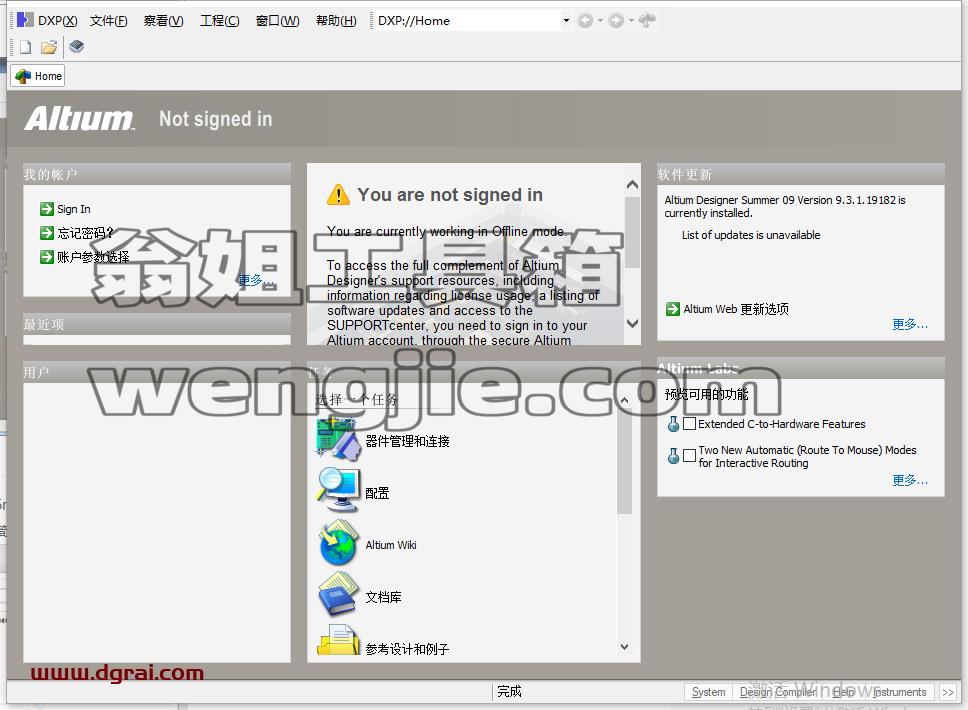Screen dimensions: 968x710
Task: Click scroll down arrow of the sign-in message
Action: [632, 322]
